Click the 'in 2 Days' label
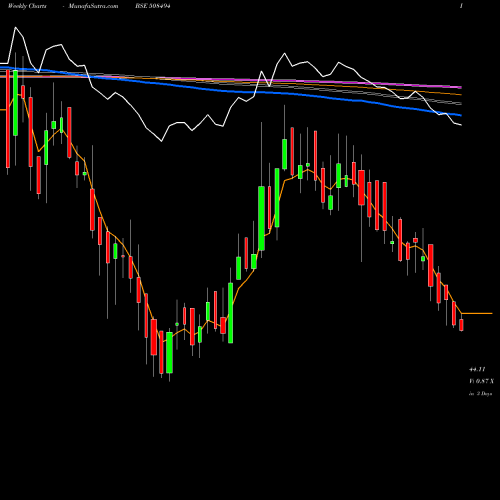 pyautogui.click(x=480, y=394)
